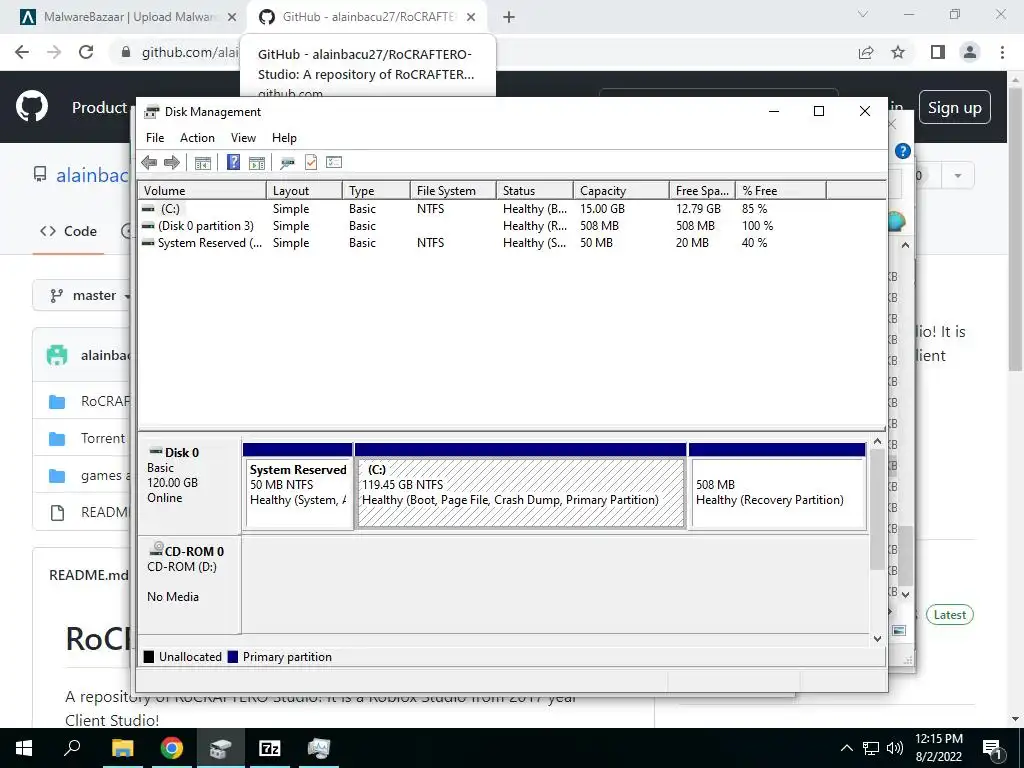The image size is (1024, 768).
Task: Select the (C:) 119.45 GB partition block
Action: 521,487
